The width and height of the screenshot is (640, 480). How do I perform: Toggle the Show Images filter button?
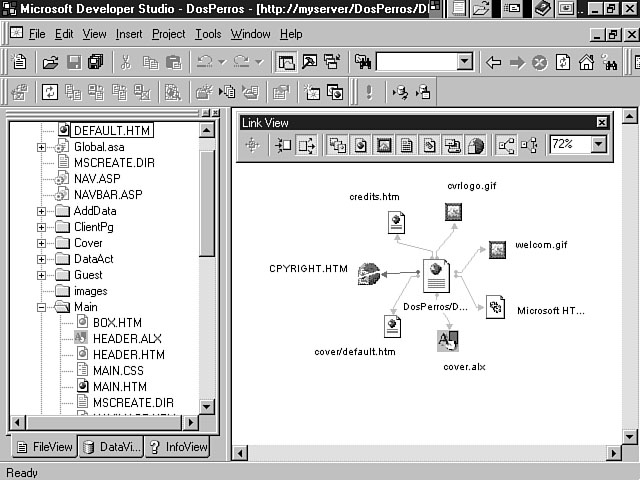[384, 145]
